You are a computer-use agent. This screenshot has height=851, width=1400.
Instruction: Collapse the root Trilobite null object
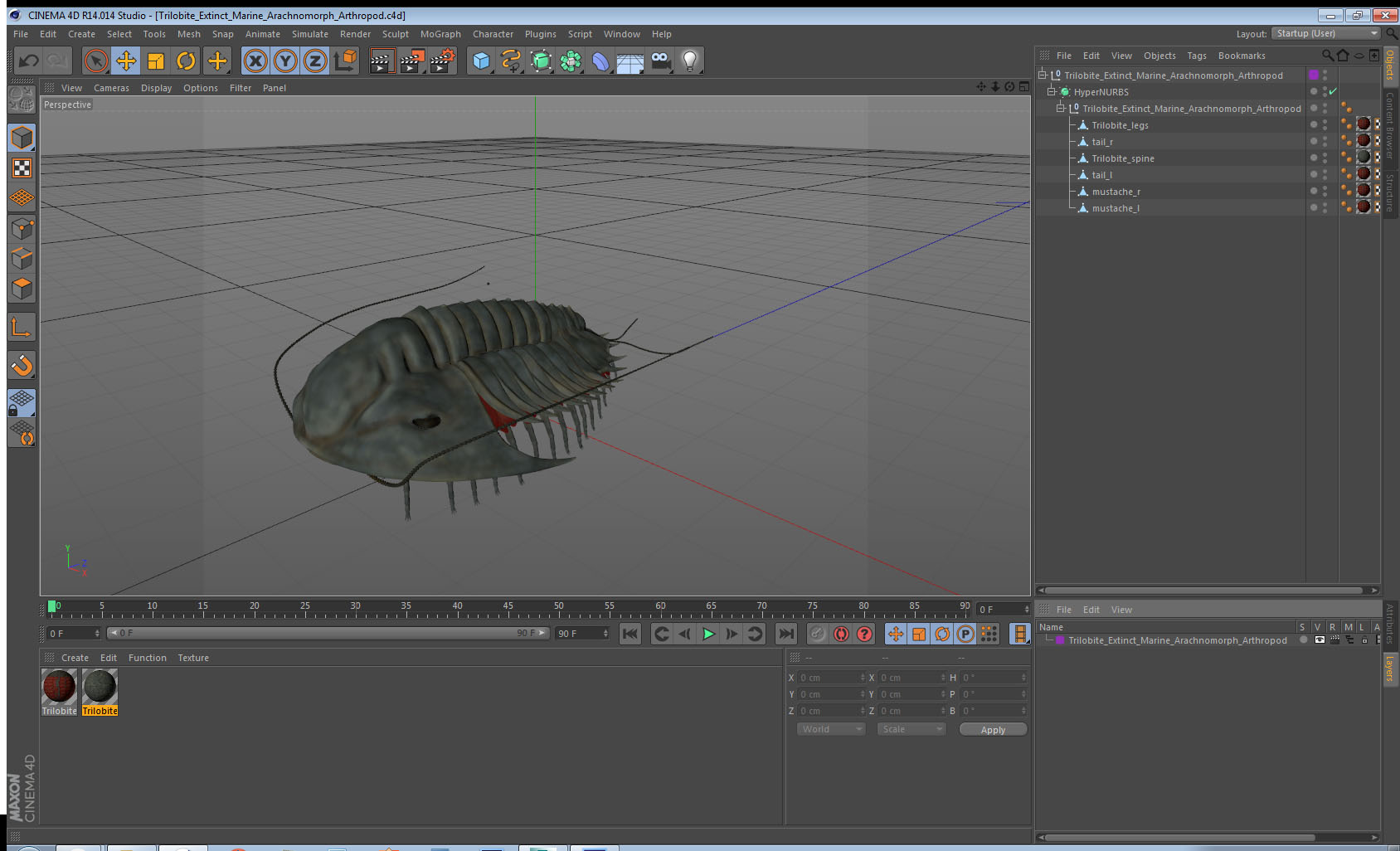1043,75
